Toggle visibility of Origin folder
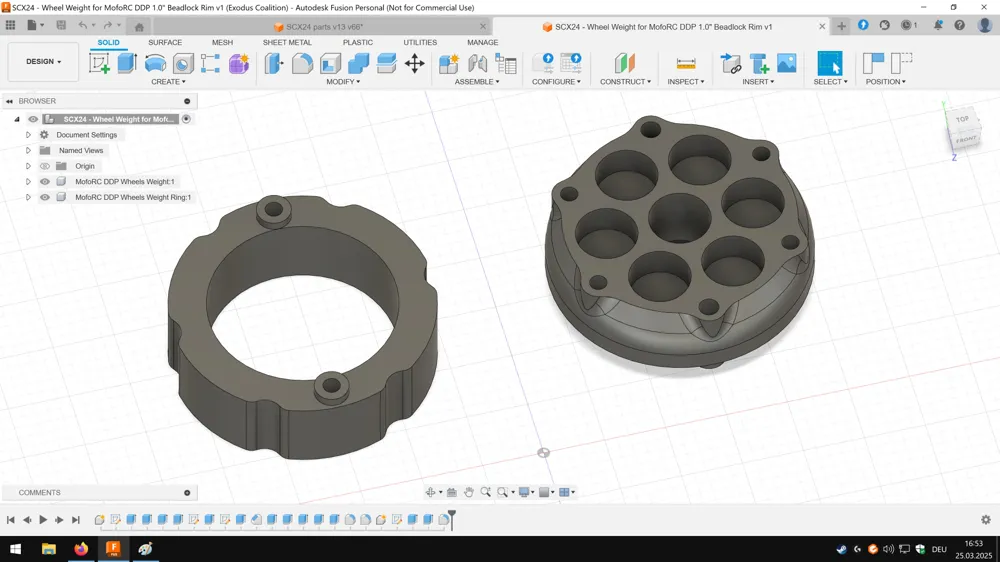Screen dimensions: 1000x562 pyautogui.click(x=45, y=166)
